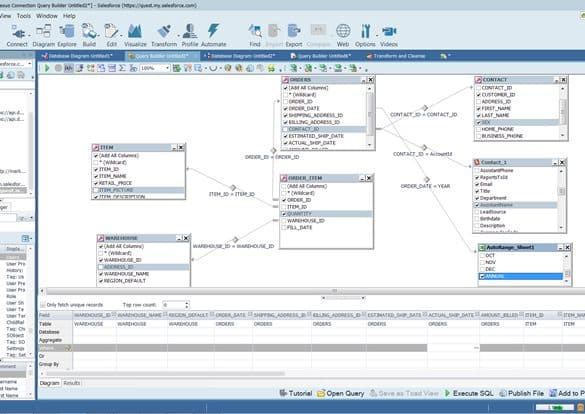Viewport: 585px width, 414px height.
Task: Click the Top row count field
Action: pyautogui.click(x=173, y=305)
